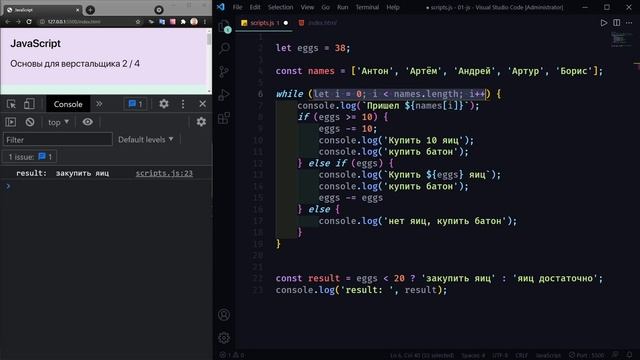Open the Help menu in VS Code
This screenshot has width=640, height=360.
[393, 7]
